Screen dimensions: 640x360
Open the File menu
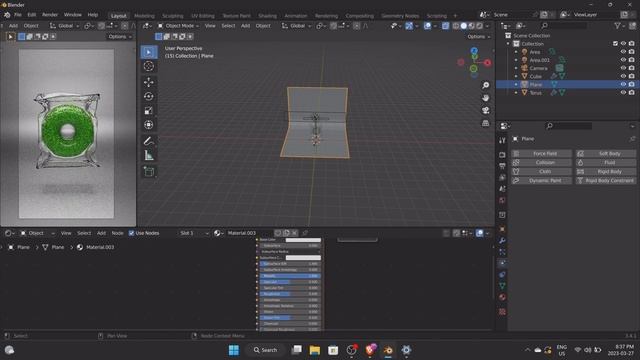18,15
